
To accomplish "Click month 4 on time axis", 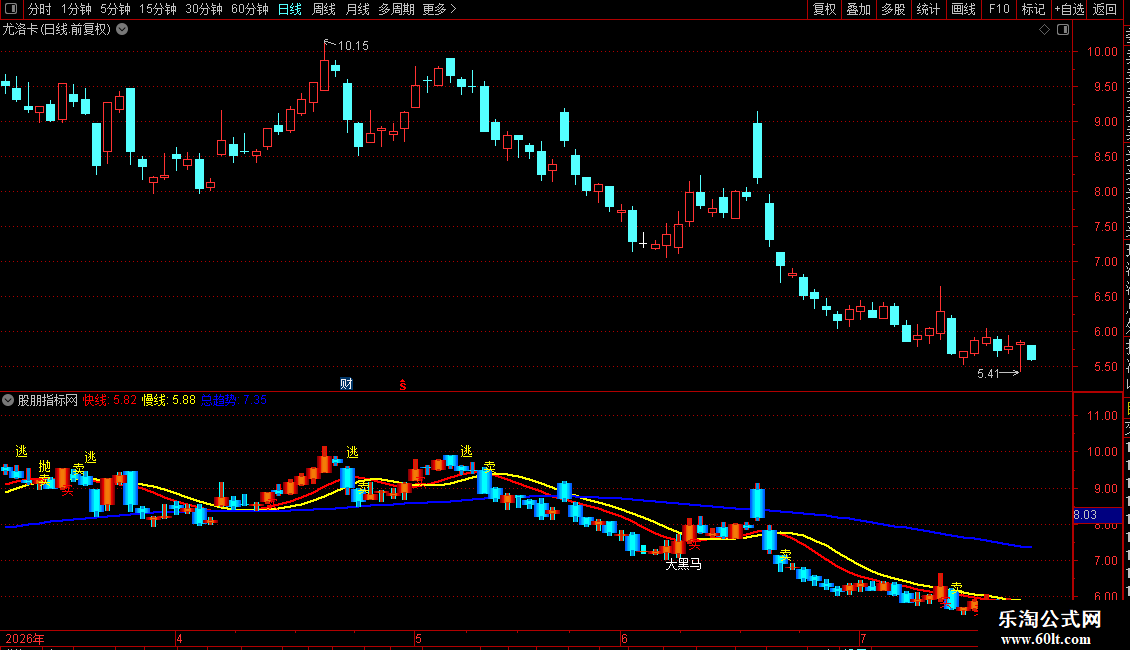I will tap(179, 638).
